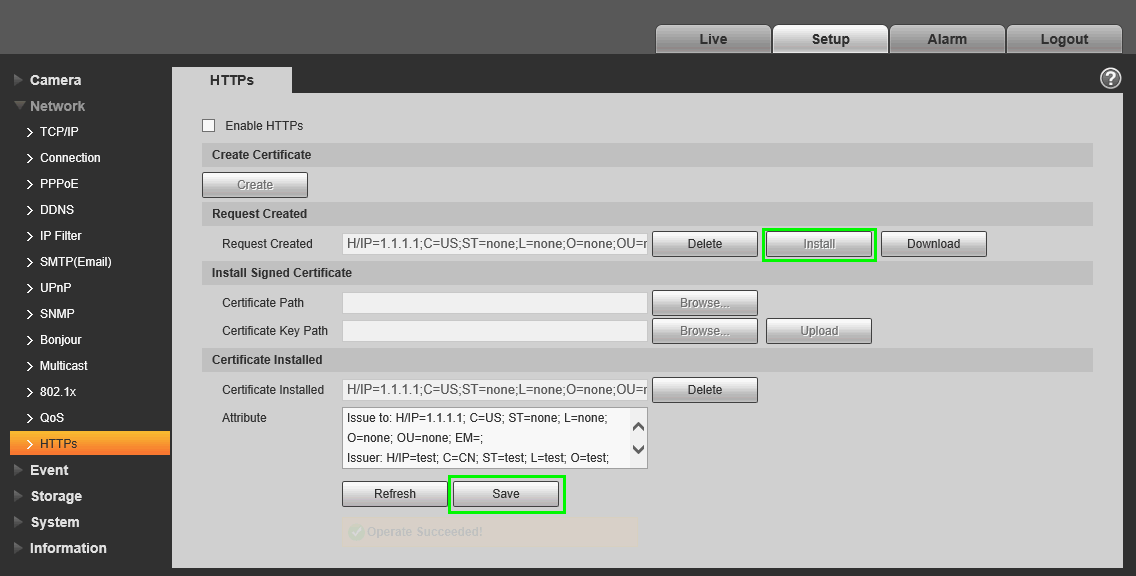Download the created request

(934, 244)
